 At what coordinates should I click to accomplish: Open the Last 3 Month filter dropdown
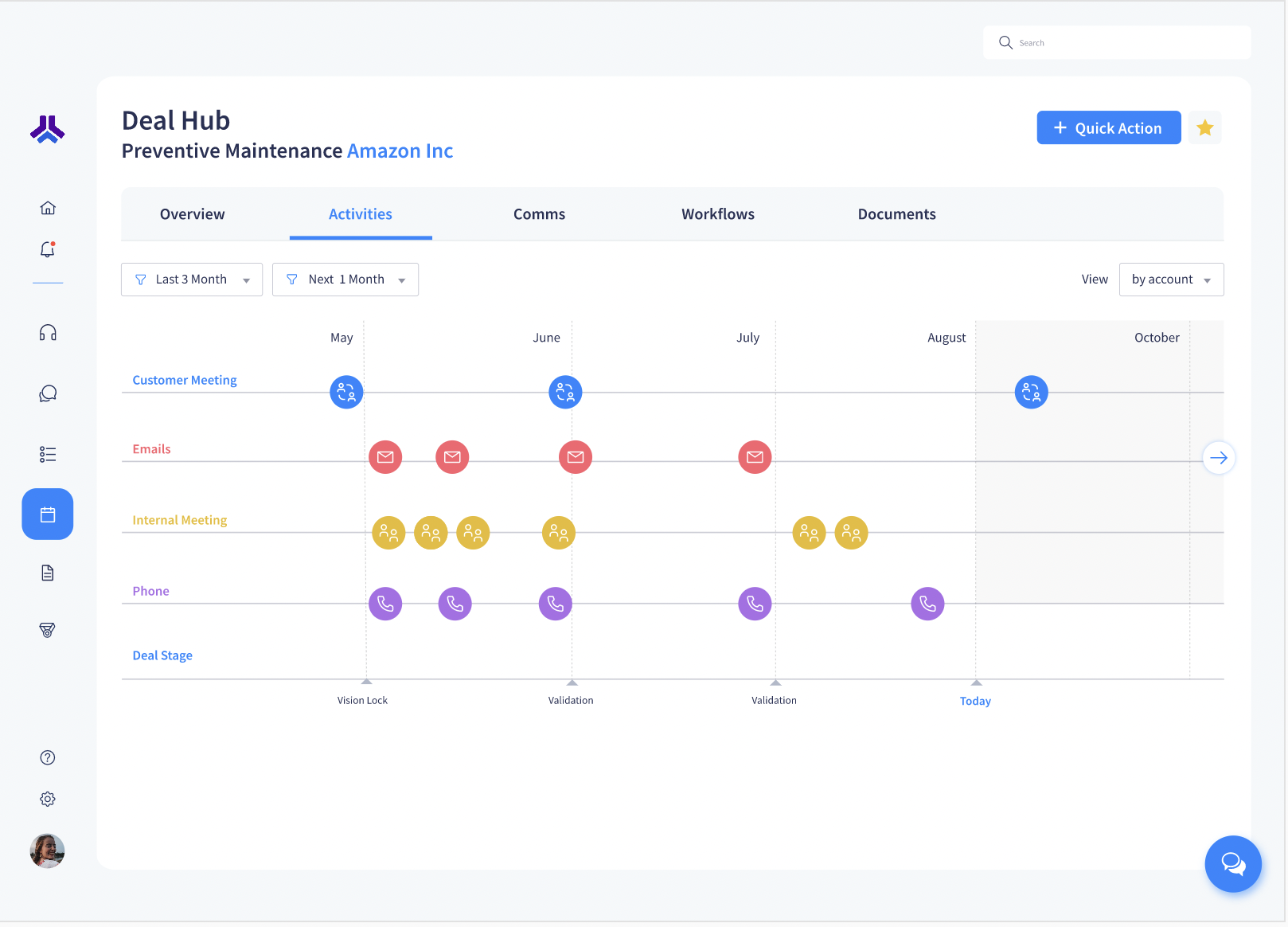pos(191,279)
